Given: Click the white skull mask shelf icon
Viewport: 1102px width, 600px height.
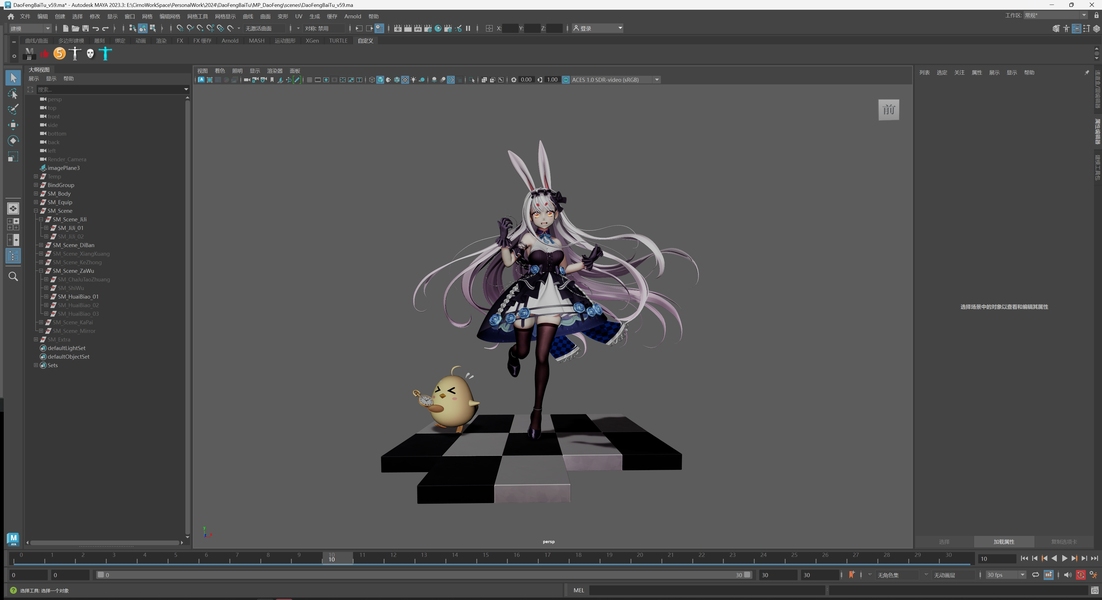Looking at the screenshot, I should tap(90, 53).
